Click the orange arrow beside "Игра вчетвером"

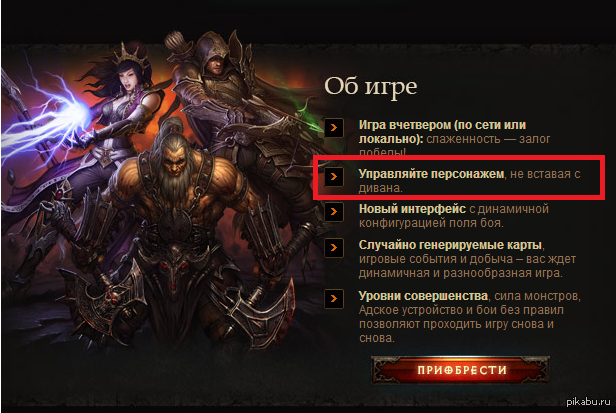tap(334, 128)
